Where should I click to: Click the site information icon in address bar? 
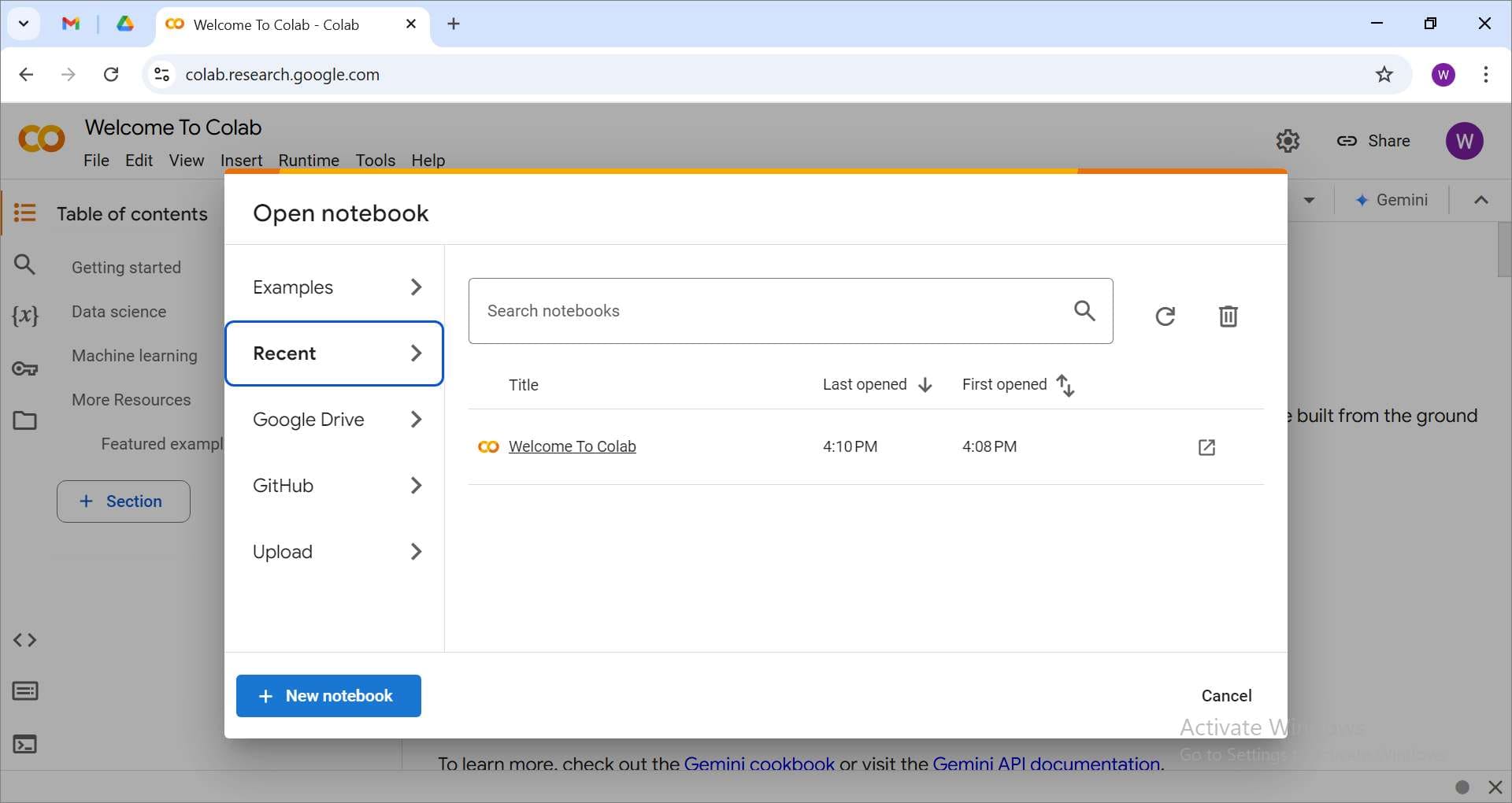click(x=161, y=74)
